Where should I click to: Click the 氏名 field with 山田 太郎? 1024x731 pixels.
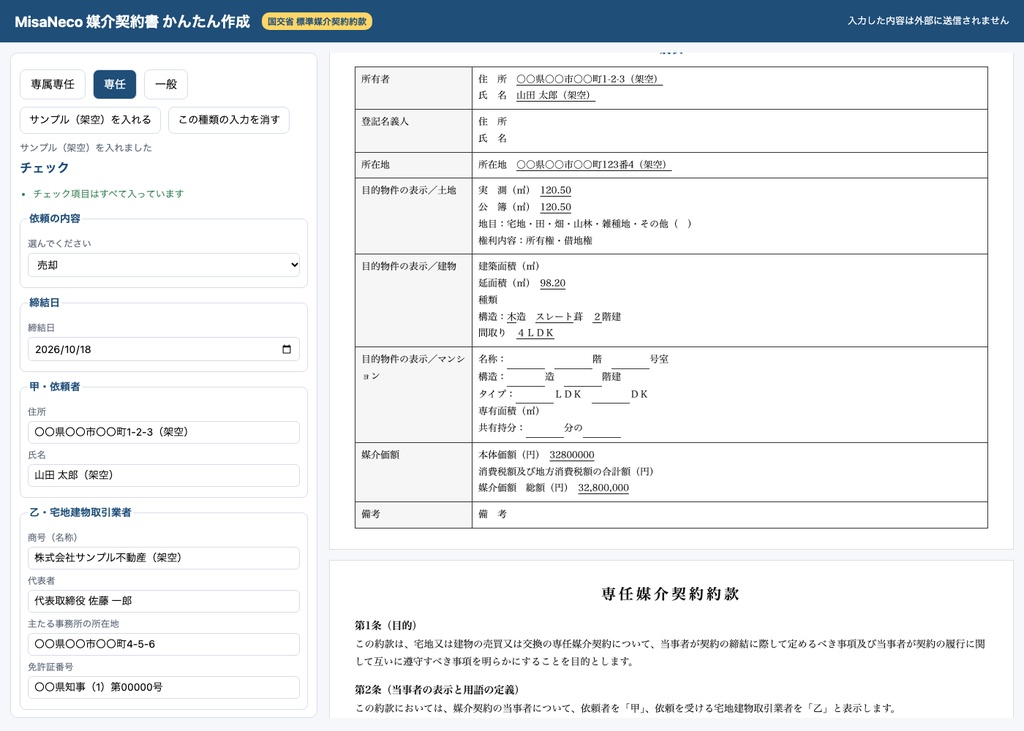pyautogui.click(x=164, y=476)
